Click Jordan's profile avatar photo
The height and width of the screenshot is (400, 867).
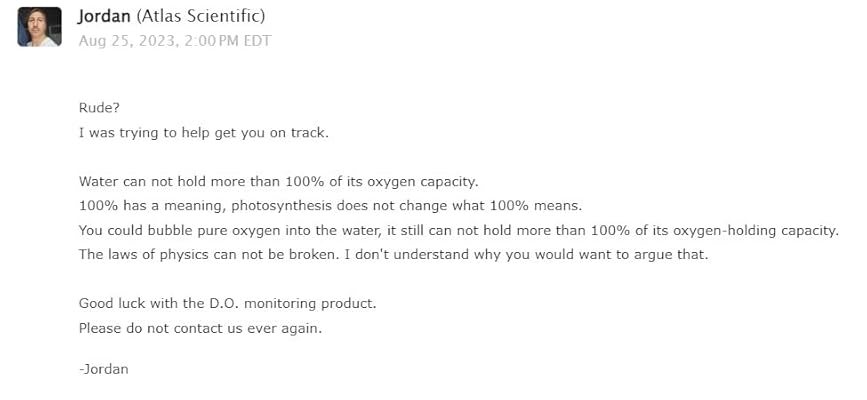39,26
